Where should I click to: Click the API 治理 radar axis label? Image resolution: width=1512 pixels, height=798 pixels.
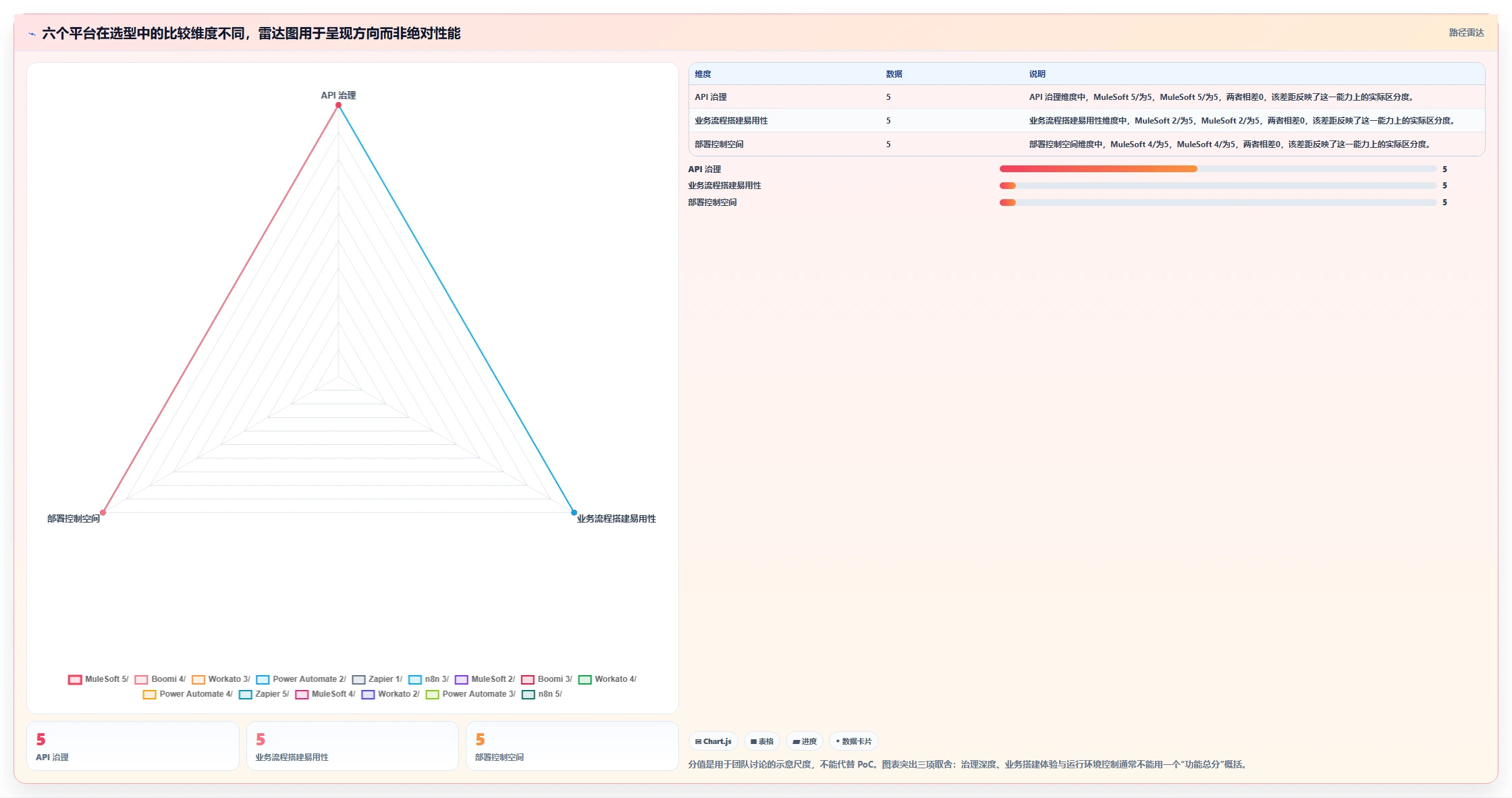click(x=338, y=95)
